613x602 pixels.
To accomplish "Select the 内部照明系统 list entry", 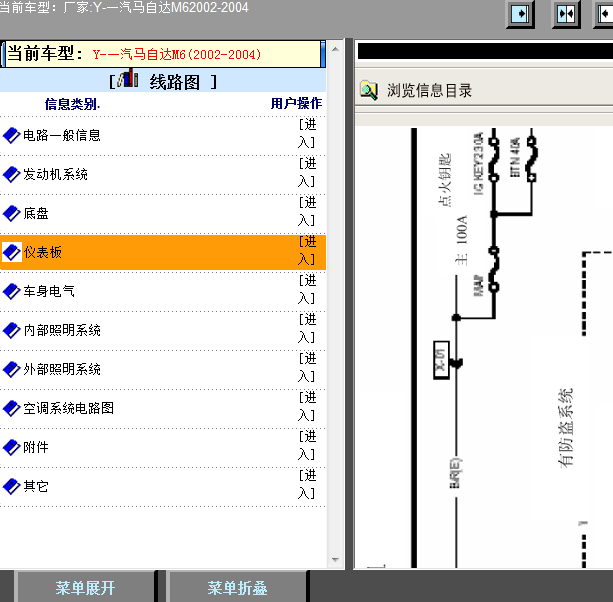I will (x=62, y=330).
